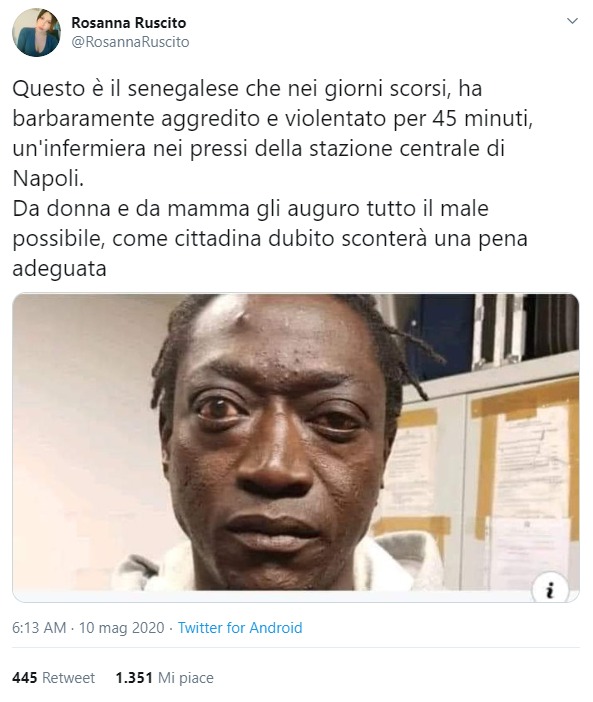Open the Rosanna Ruscito display name
The height and width of the screenshot is (702, 593).
click(129, 22)
